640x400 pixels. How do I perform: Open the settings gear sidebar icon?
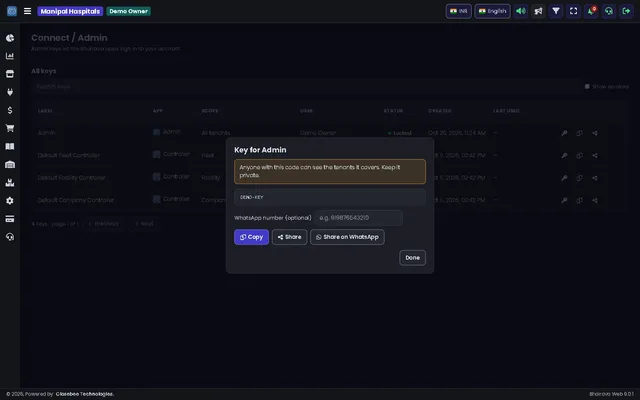[x=10, y=201]
